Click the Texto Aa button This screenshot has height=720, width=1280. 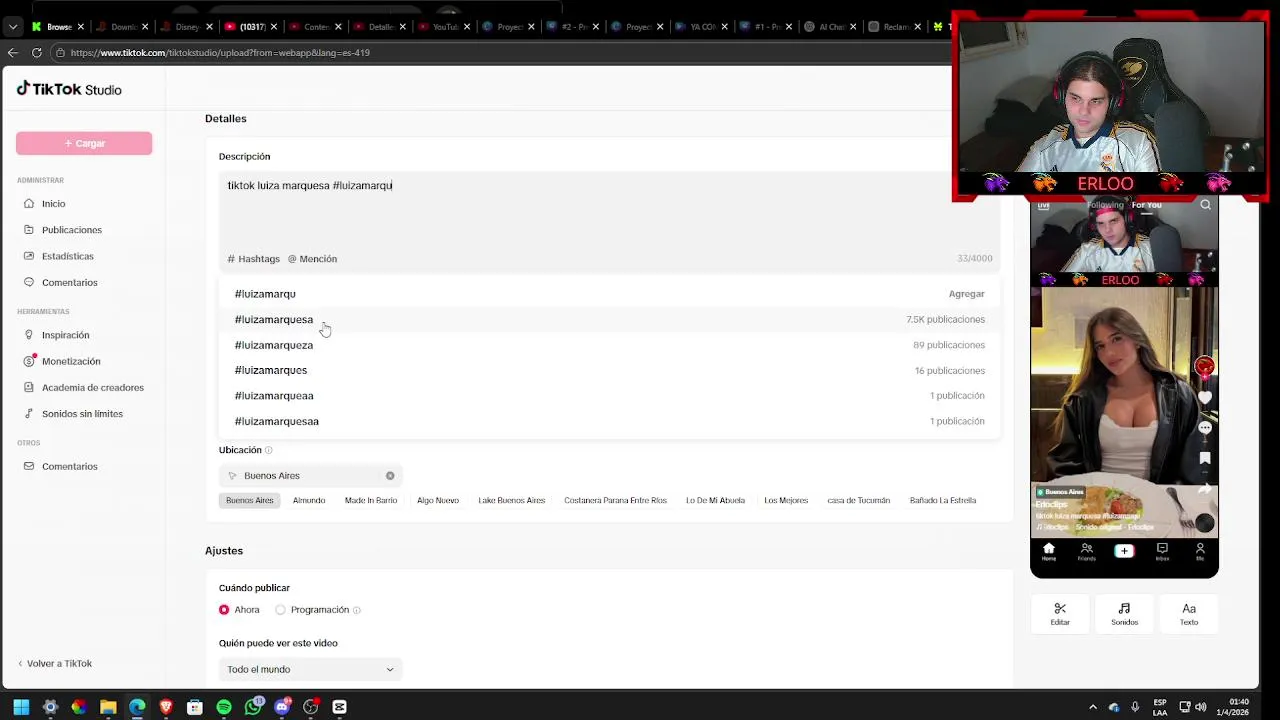coord(1189,614)
